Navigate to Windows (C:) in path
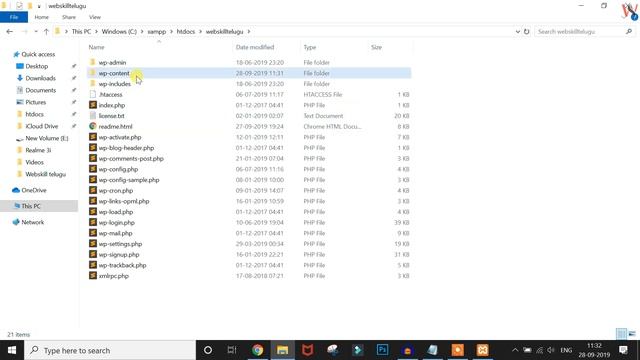The height and width of the screenshot is (360, 640). click(x=119, y=31)
